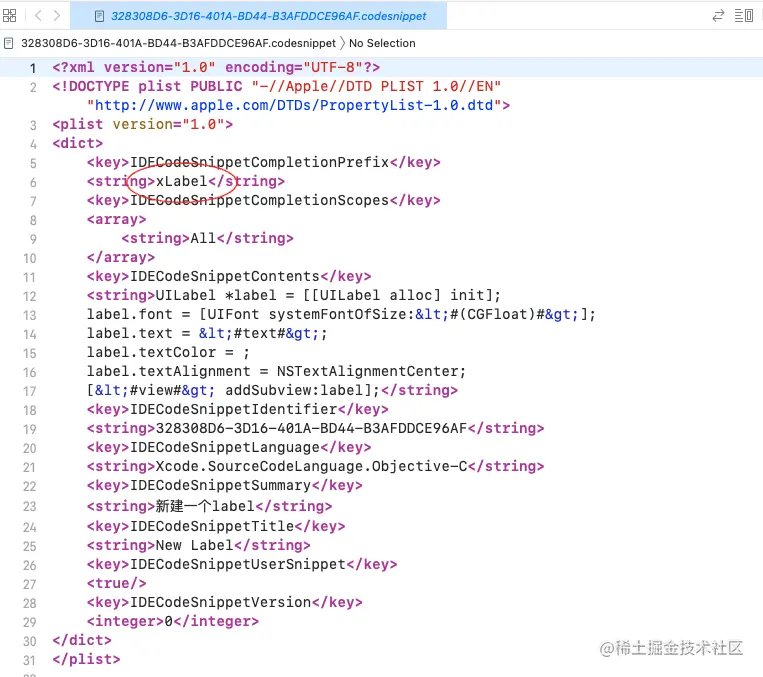Image resolution: width=763 pixels, height=677 pixels.
Task: Click the opening dict tag on line 4
Action: click(77, 143)
